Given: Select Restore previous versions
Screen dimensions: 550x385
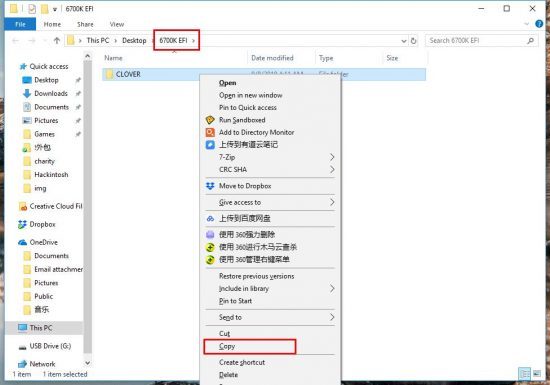Looking at the screenshot, I should 256,276.
